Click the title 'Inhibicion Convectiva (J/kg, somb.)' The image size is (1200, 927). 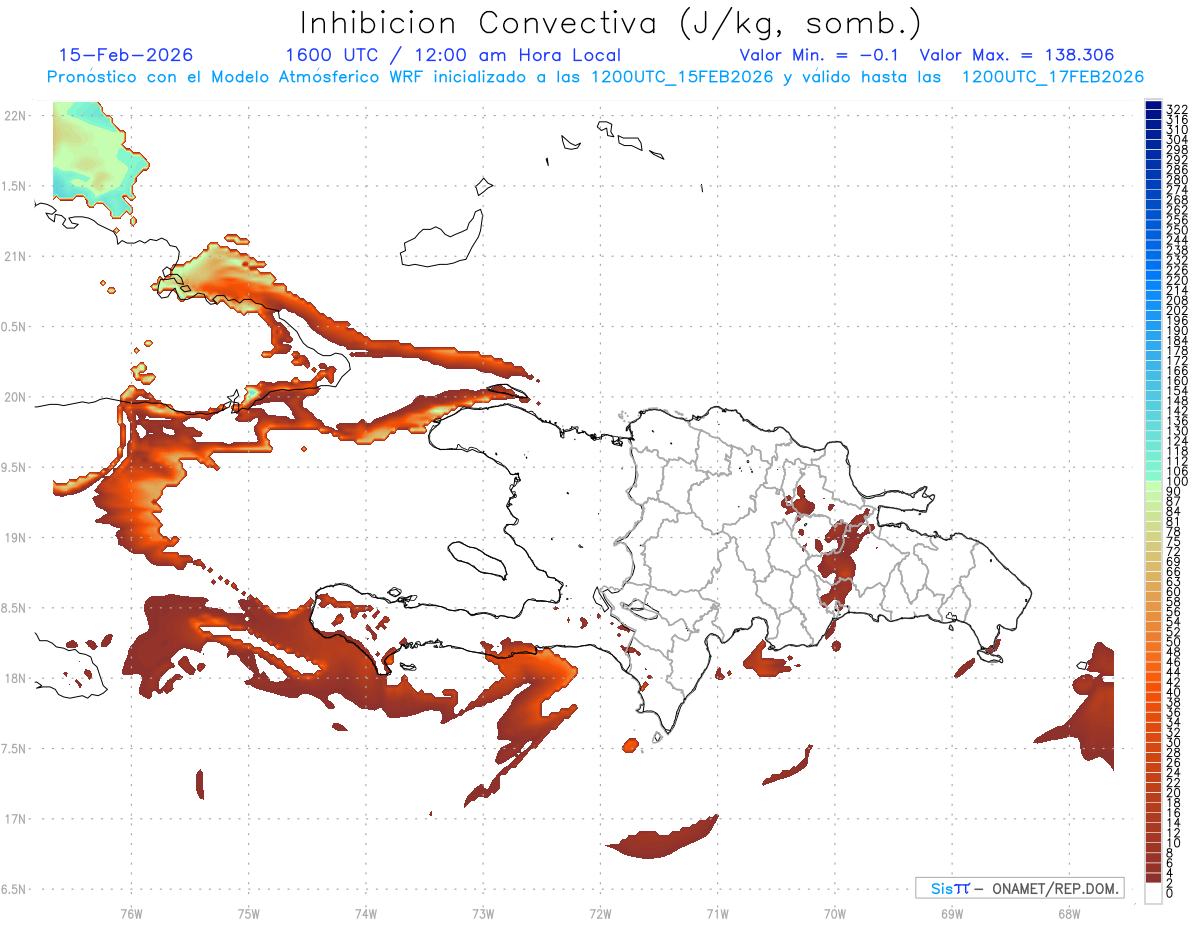611,23
